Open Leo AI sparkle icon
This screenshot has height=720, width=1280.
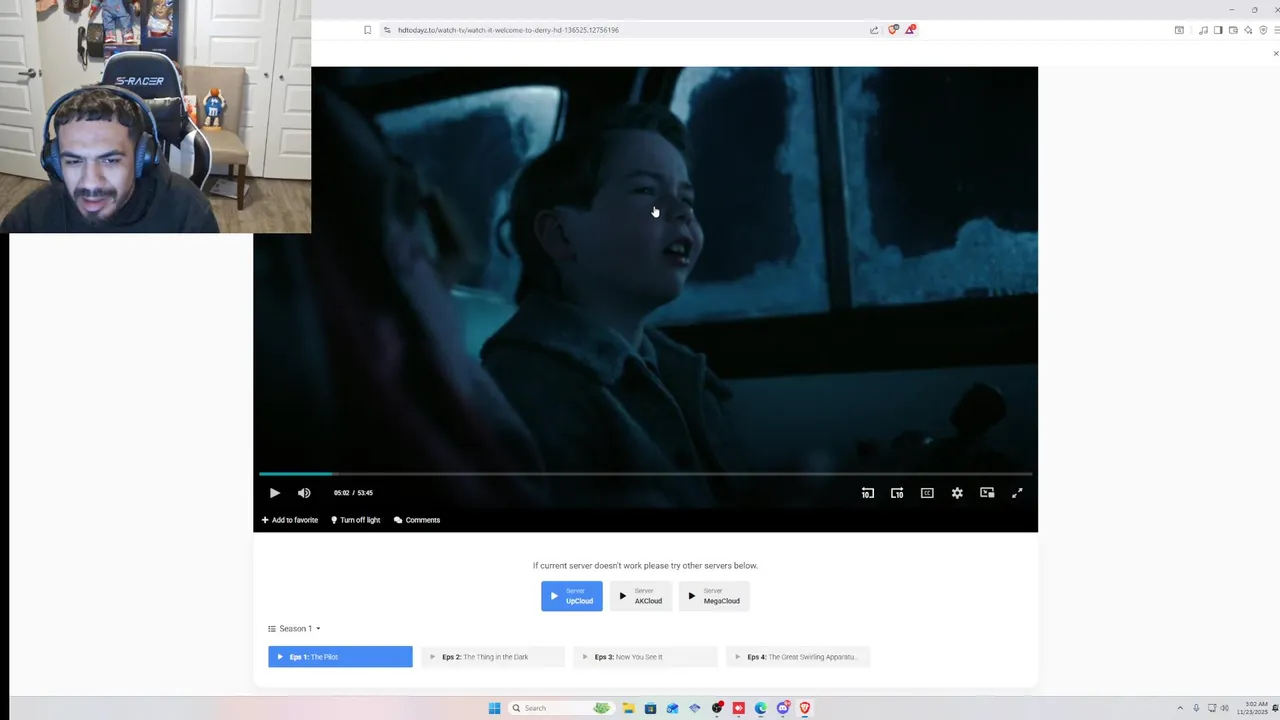(x=1248, y=30)
